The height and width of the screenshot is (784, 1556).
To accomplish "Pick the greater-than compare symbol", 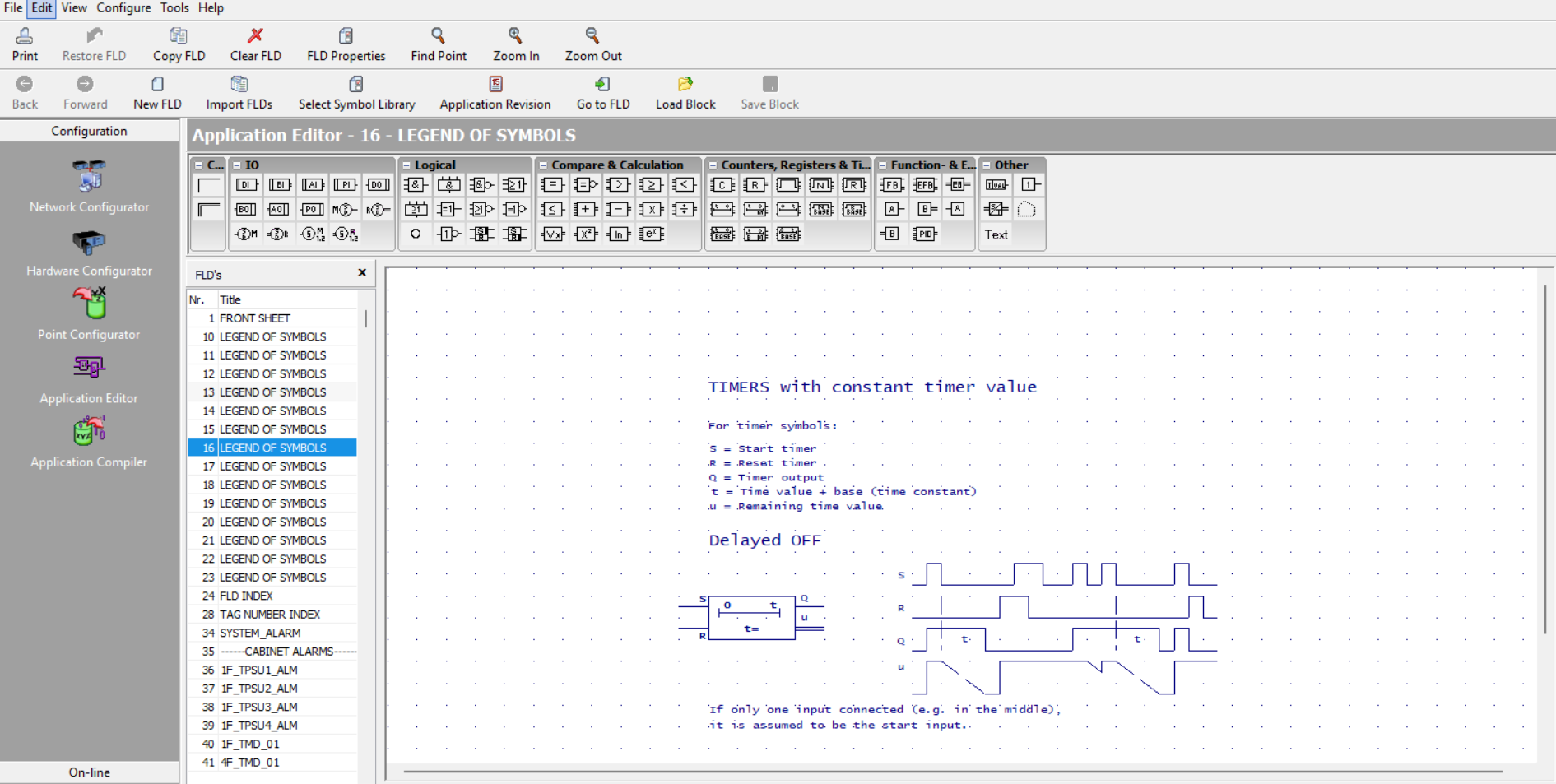I will click(618, 184).
